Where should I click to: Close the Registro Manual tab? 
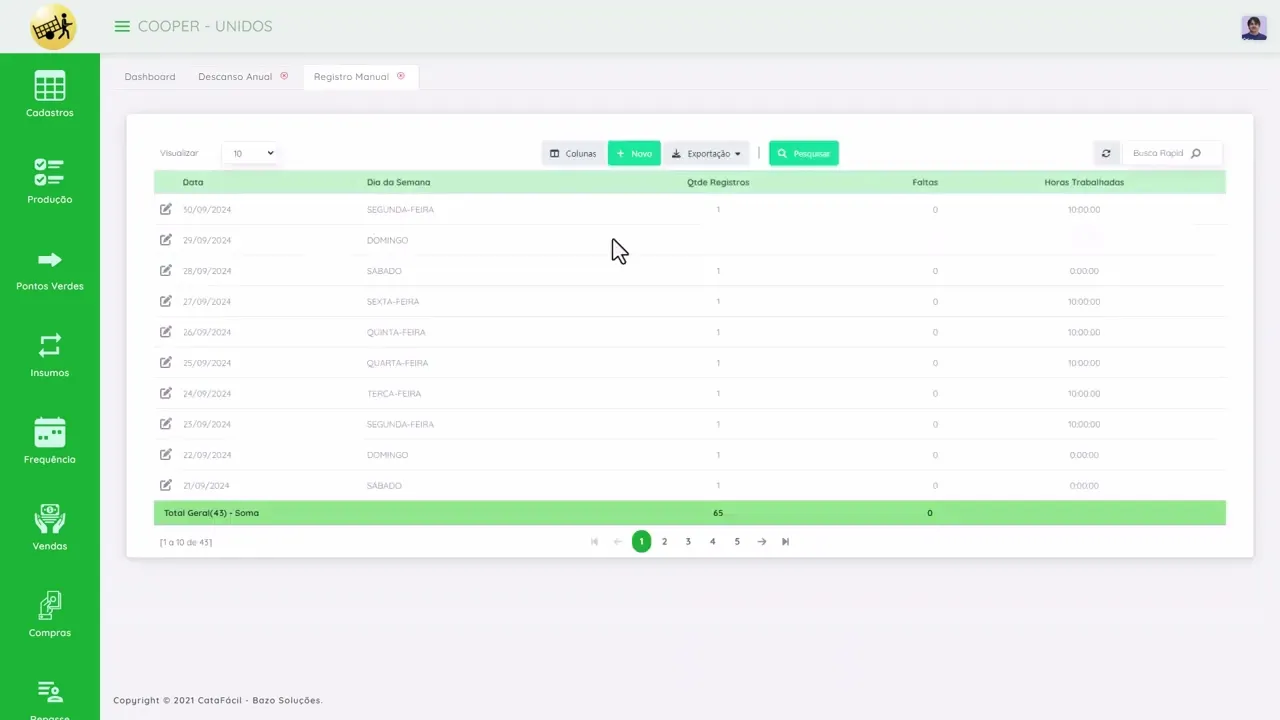[401, 76]
